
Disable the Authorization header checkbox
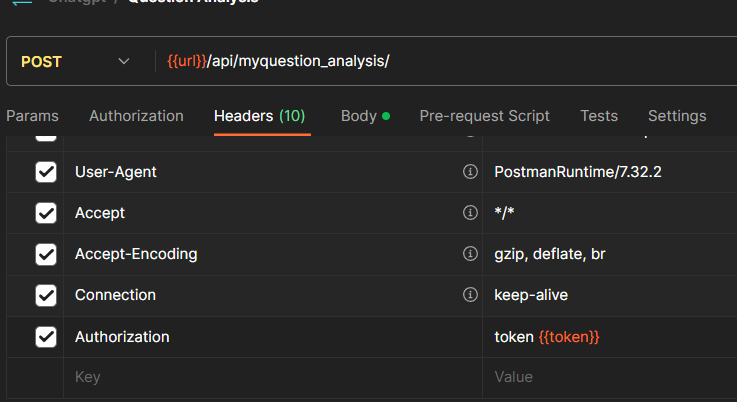[46, 337]
